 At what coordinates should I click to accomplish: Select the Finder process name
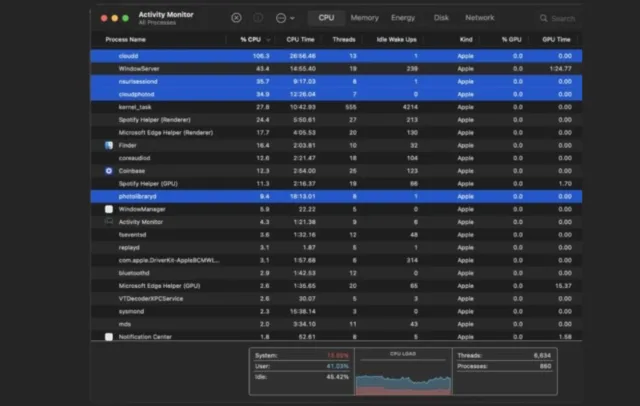127,145
